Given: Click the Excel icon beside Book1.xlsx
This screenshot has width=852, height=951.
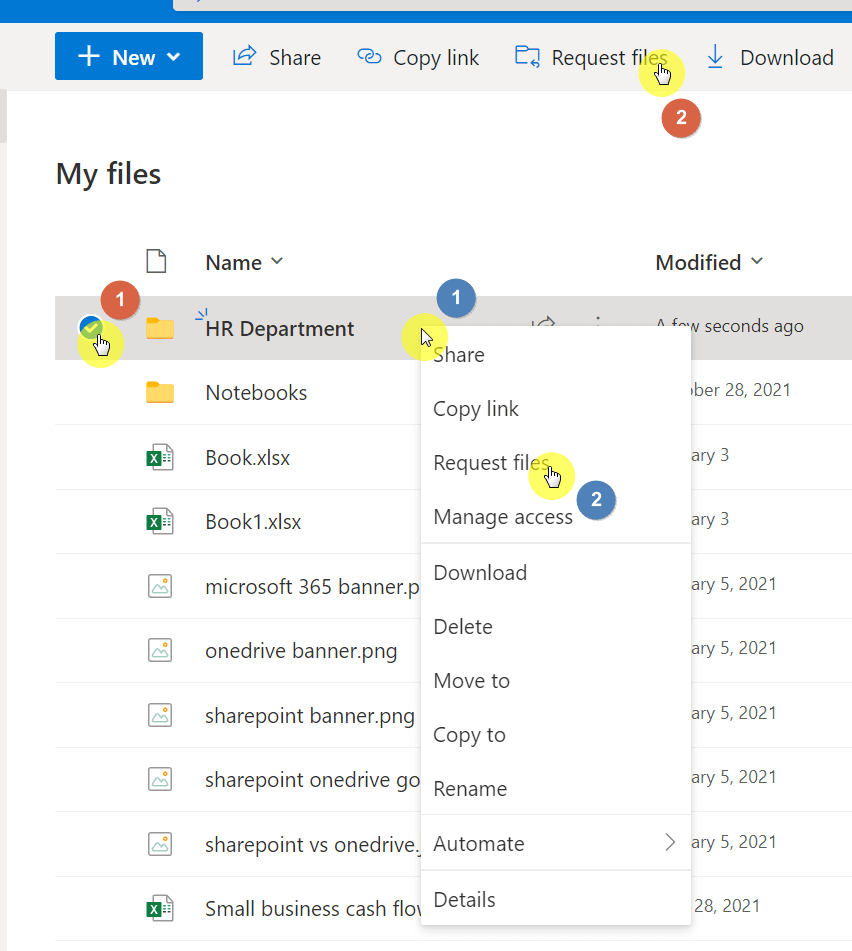Looking at the screenshot, I should click(160, 522).
